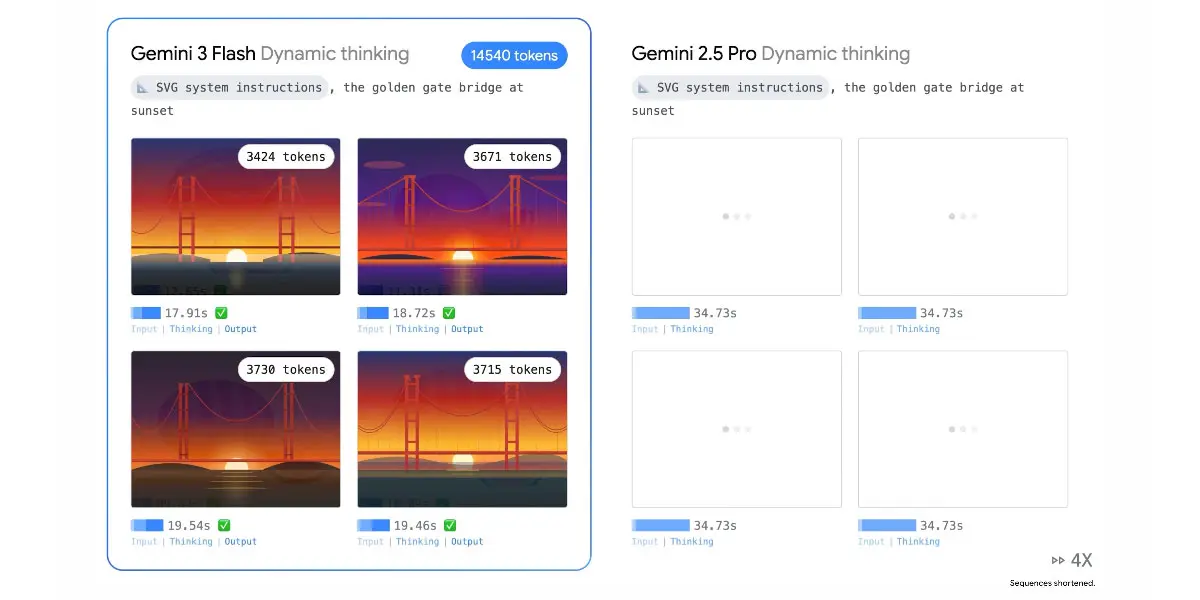Select Input under the 19.54s result
This screenshot has width=1200, height=600.
pos(144,542)
